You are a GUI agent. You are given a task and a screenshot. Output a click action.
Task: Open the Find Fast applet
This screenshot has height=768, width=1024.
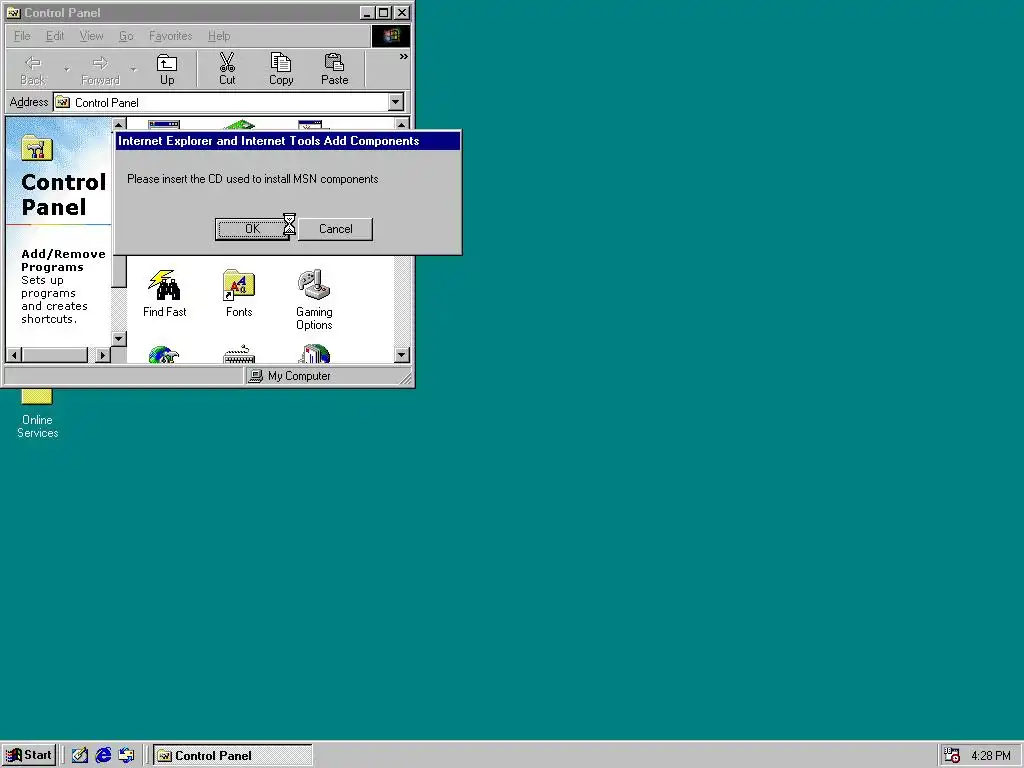pyautogui.click(x=165, y=294)
